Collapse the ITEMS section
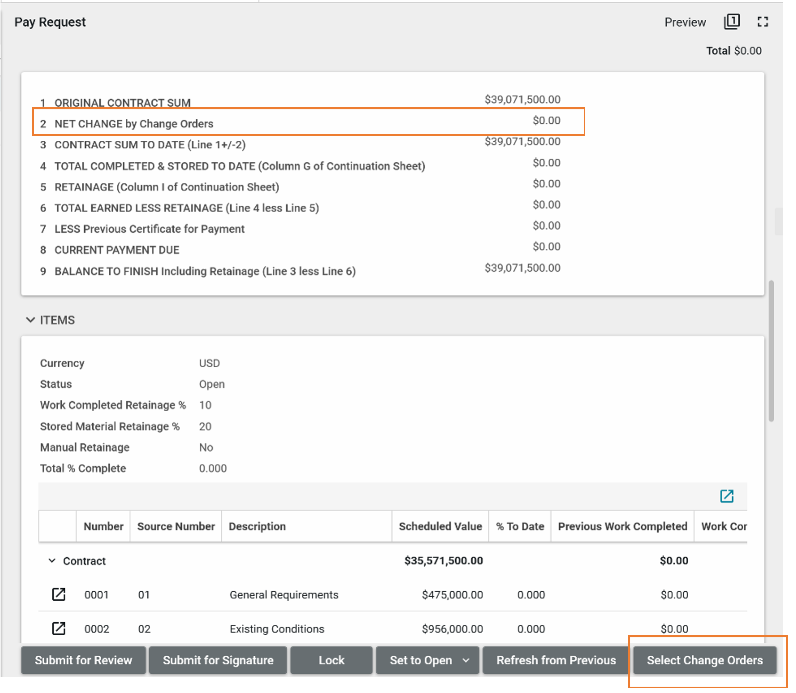Viewport: 796px width, 693px height. pyautogui.click(x=30, y=320)
